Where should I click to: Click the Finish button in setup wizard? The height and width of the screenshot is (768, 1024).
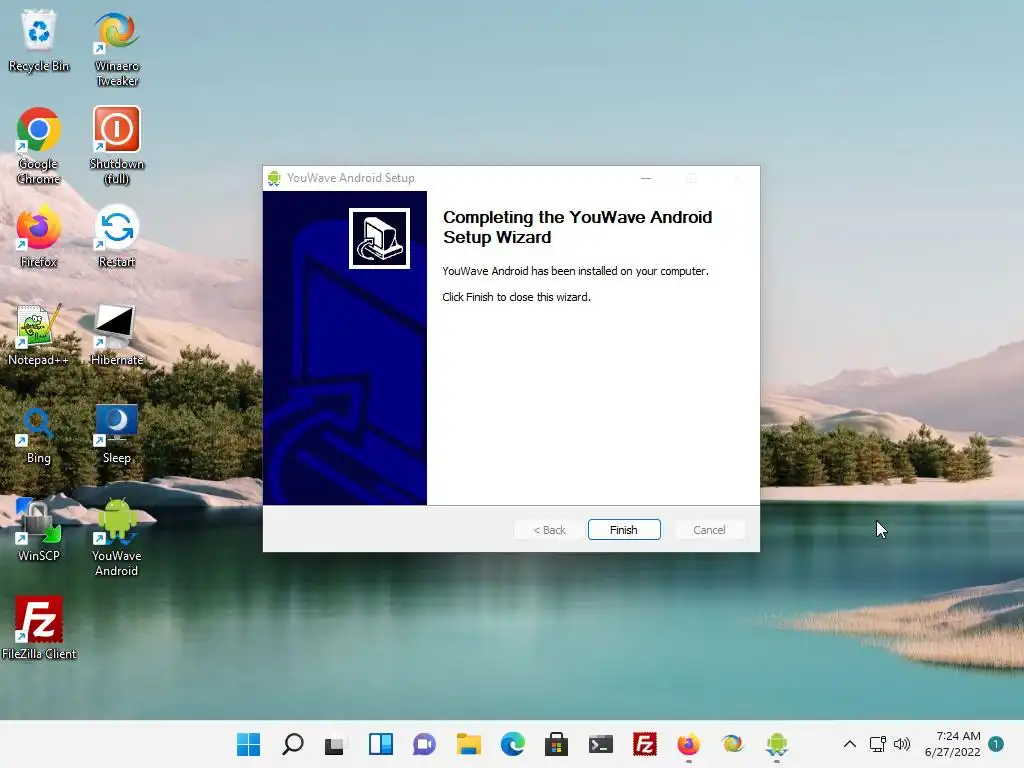(624, 530)
